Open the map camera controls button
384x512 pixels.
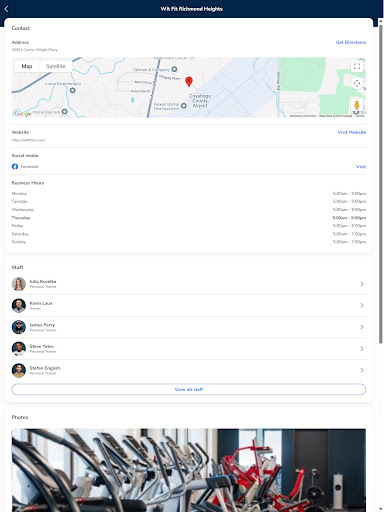(357, 83)
